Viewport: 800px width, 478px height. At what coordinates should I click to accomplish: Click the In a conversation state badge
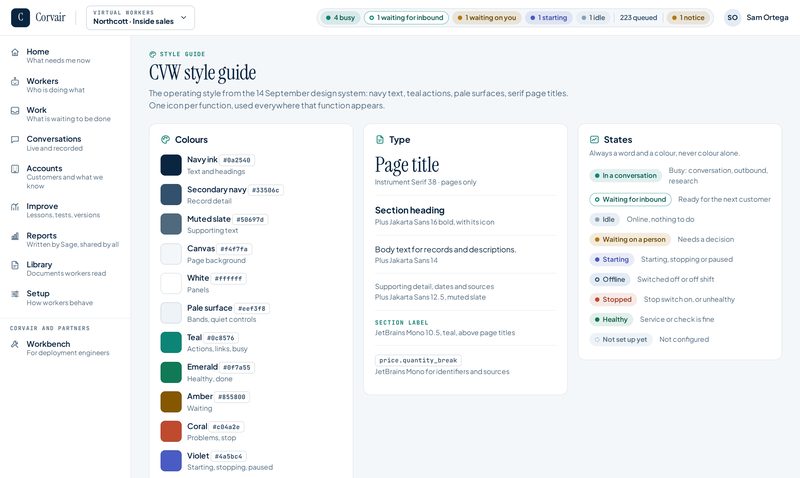click(x=626, y=175)
